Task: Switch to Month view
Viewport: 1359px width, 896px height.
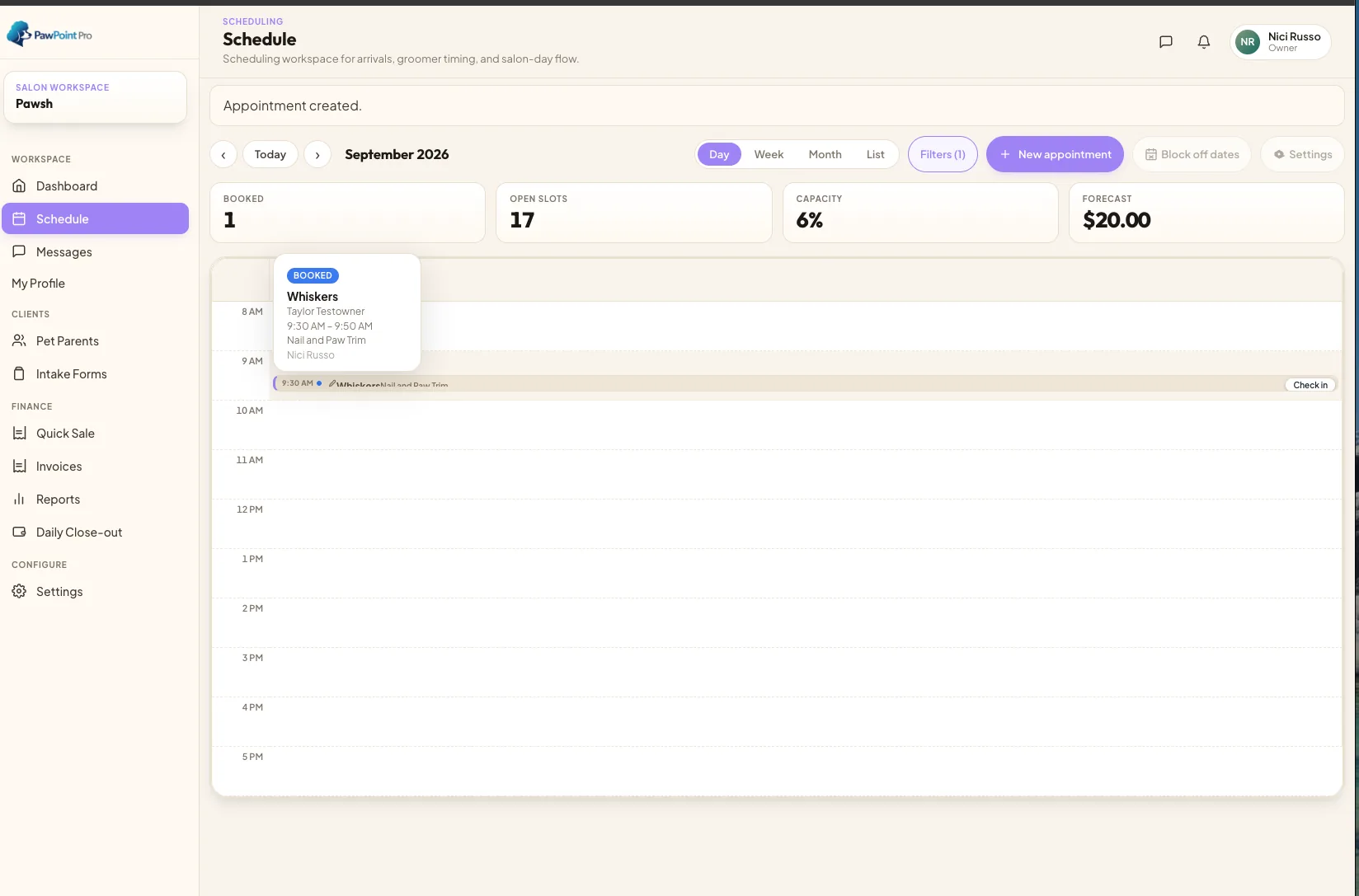Action: point(825,154)
